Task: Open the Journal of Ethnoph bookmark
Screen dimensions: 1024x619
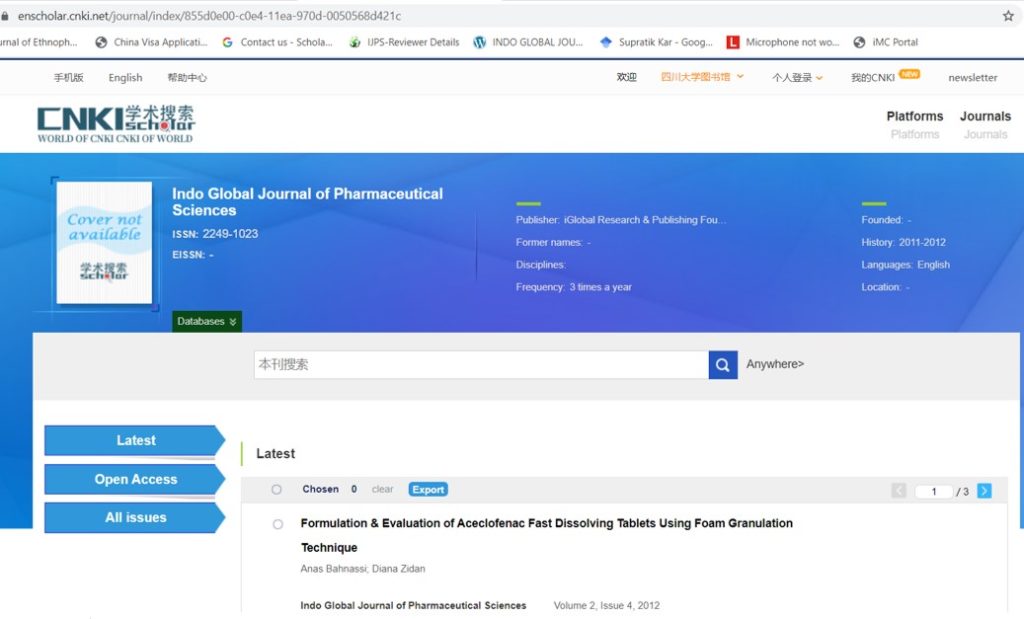Action: (39, 42)
